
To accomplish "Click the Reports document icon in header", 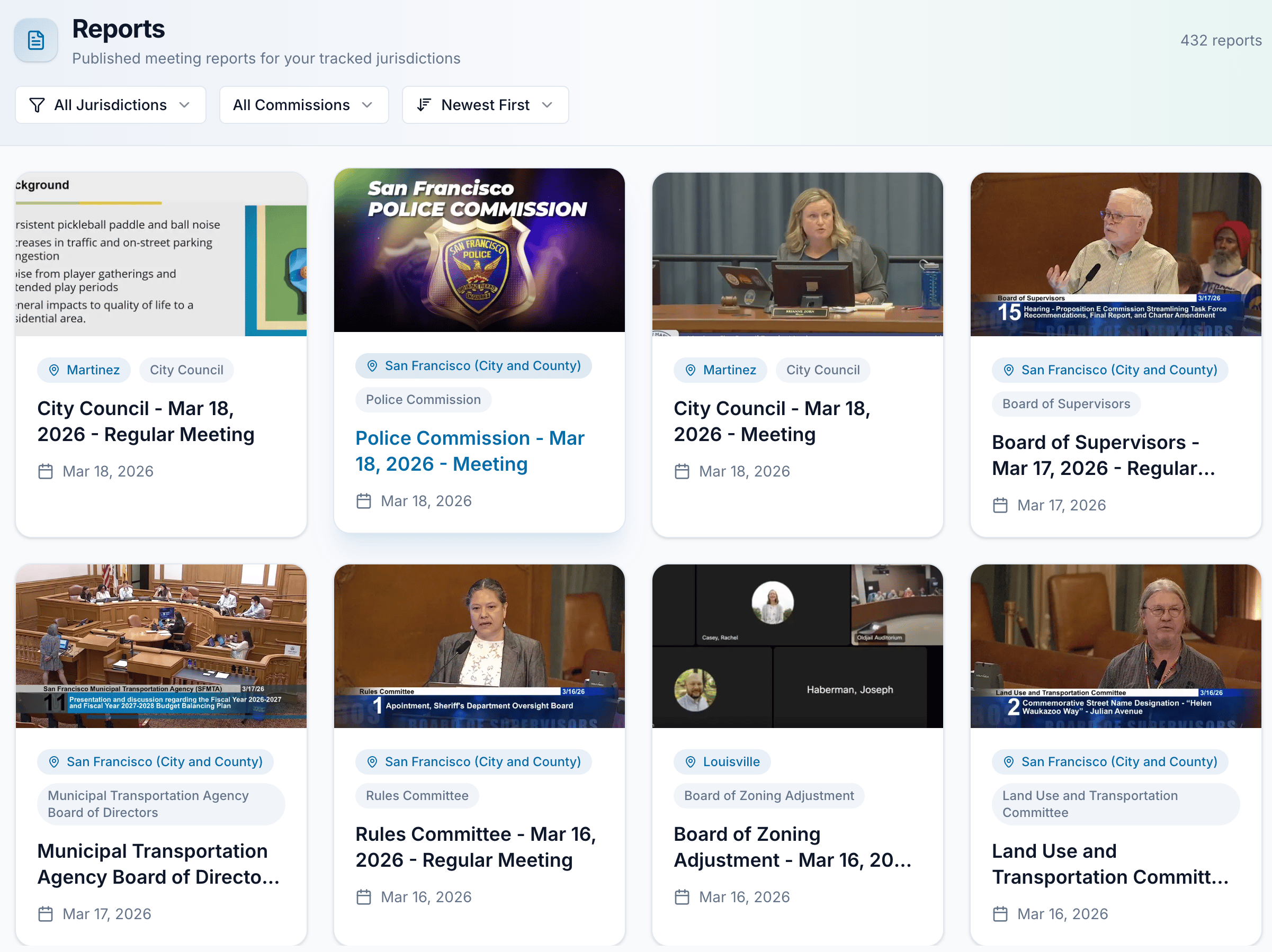I will tap(35, 40).
